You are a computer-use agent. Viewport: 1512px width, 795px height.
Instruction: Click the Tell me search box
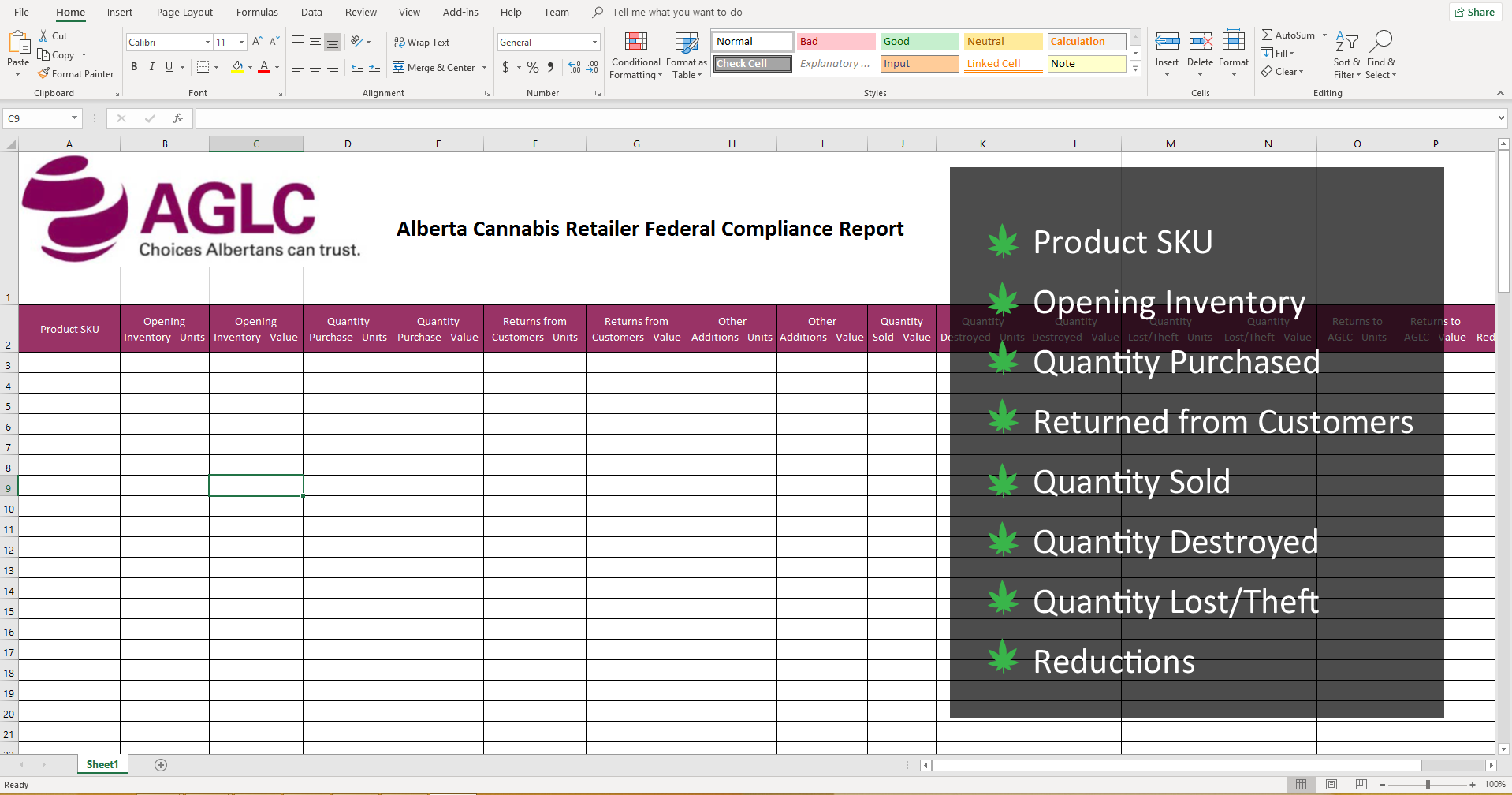click(676, 13)
